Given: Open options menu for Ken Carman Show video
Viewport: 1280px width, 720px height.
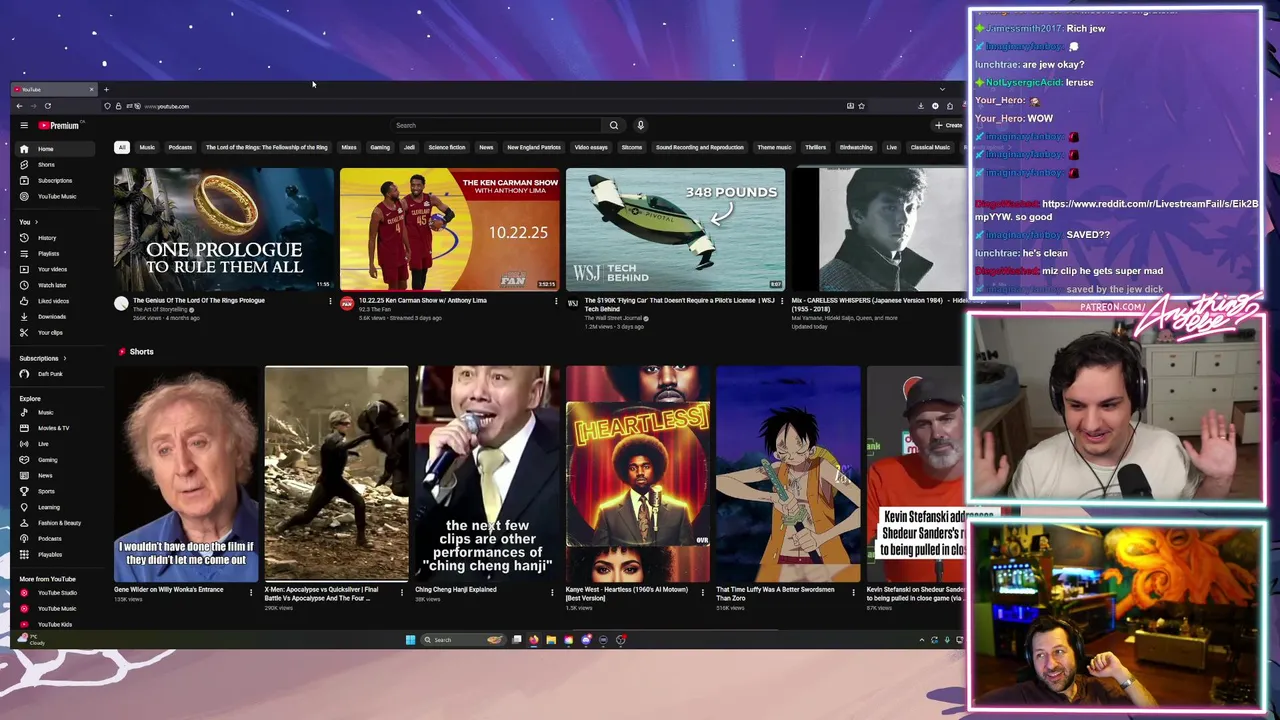Looking at the screenshot, I should point(556,301).
